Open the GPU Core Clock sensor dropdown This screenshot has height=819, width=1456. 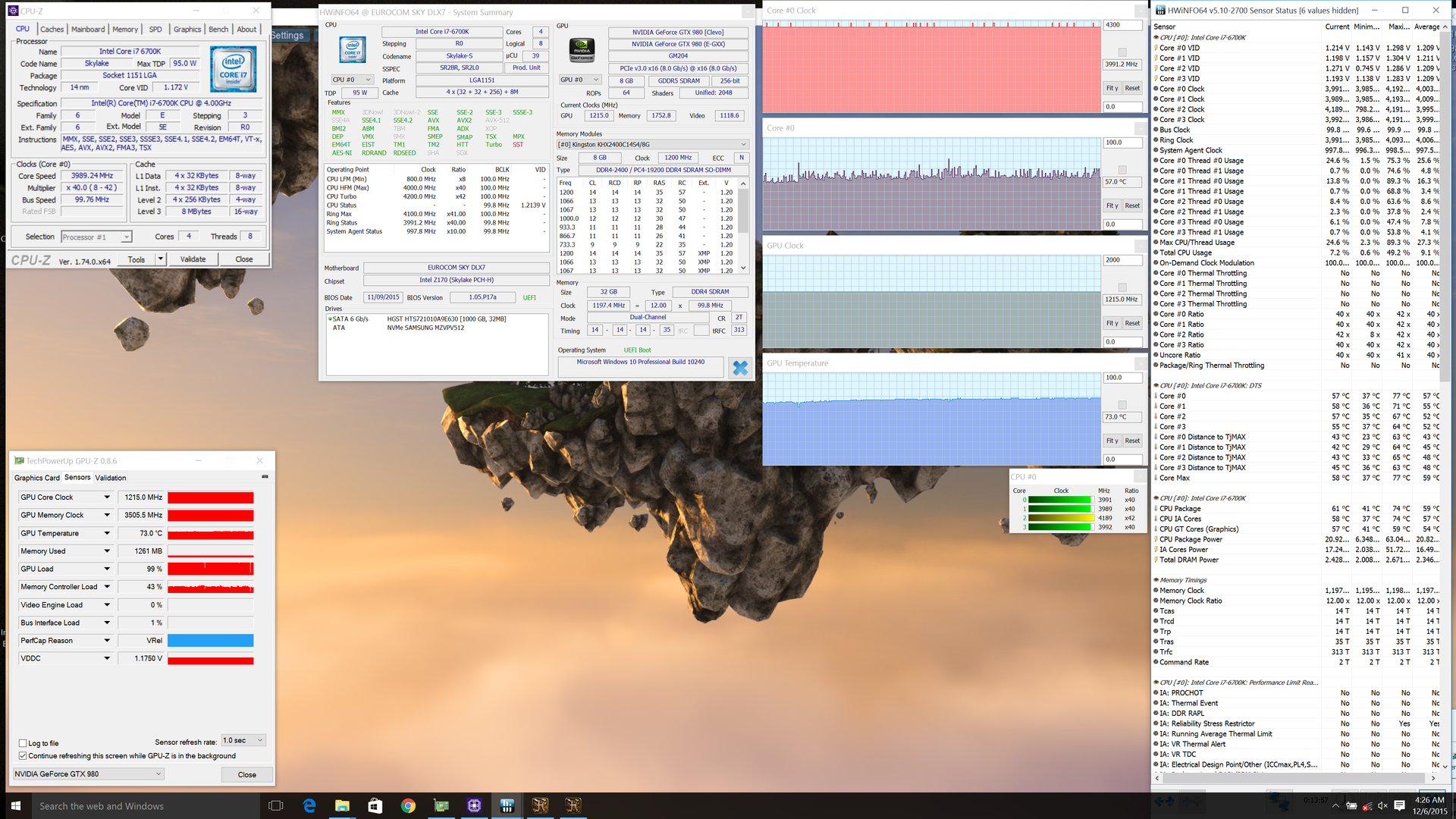pos(107,497)
